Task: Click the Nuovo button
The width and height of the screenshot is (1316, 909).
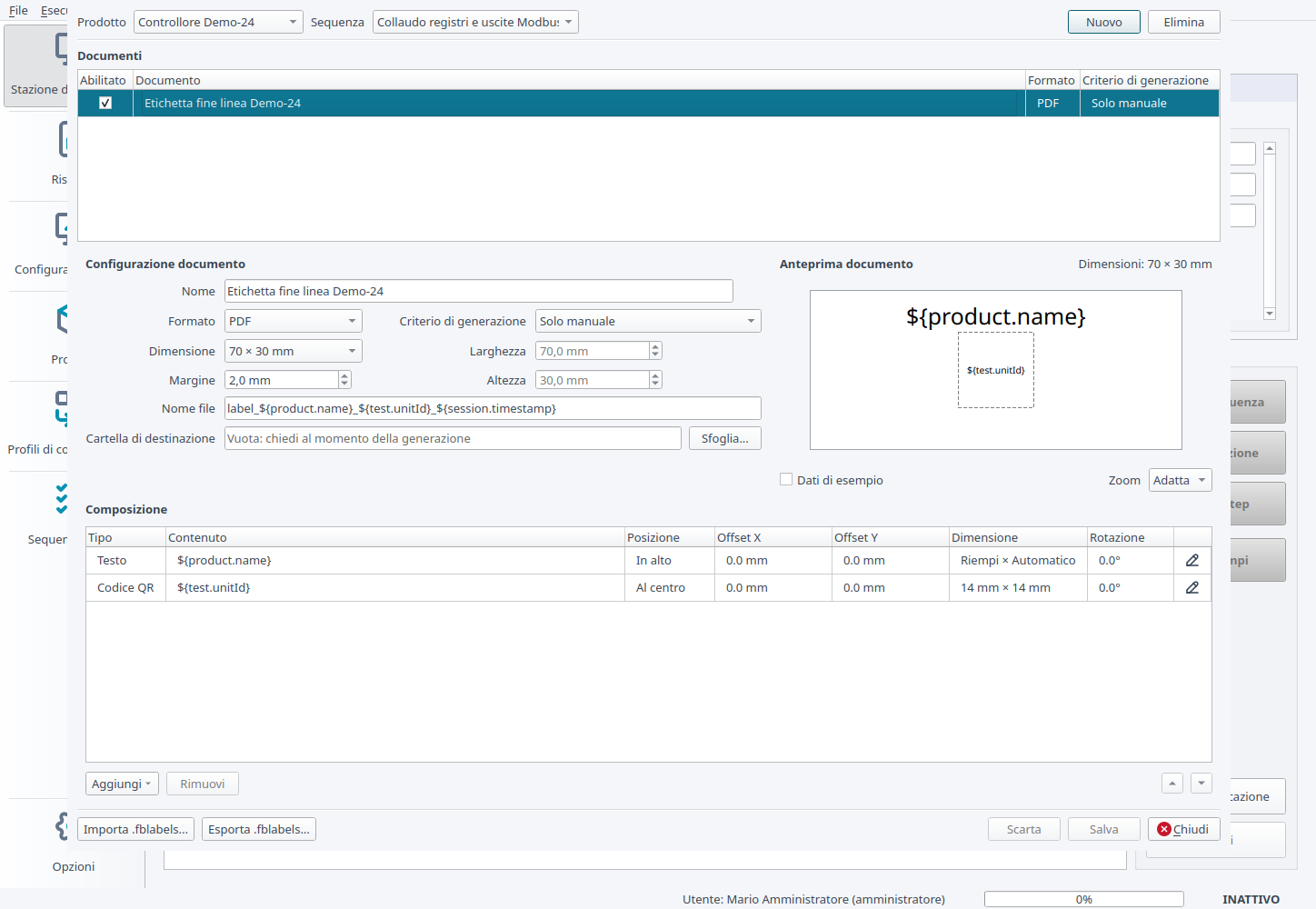Action: click(x=1103, y=22)
